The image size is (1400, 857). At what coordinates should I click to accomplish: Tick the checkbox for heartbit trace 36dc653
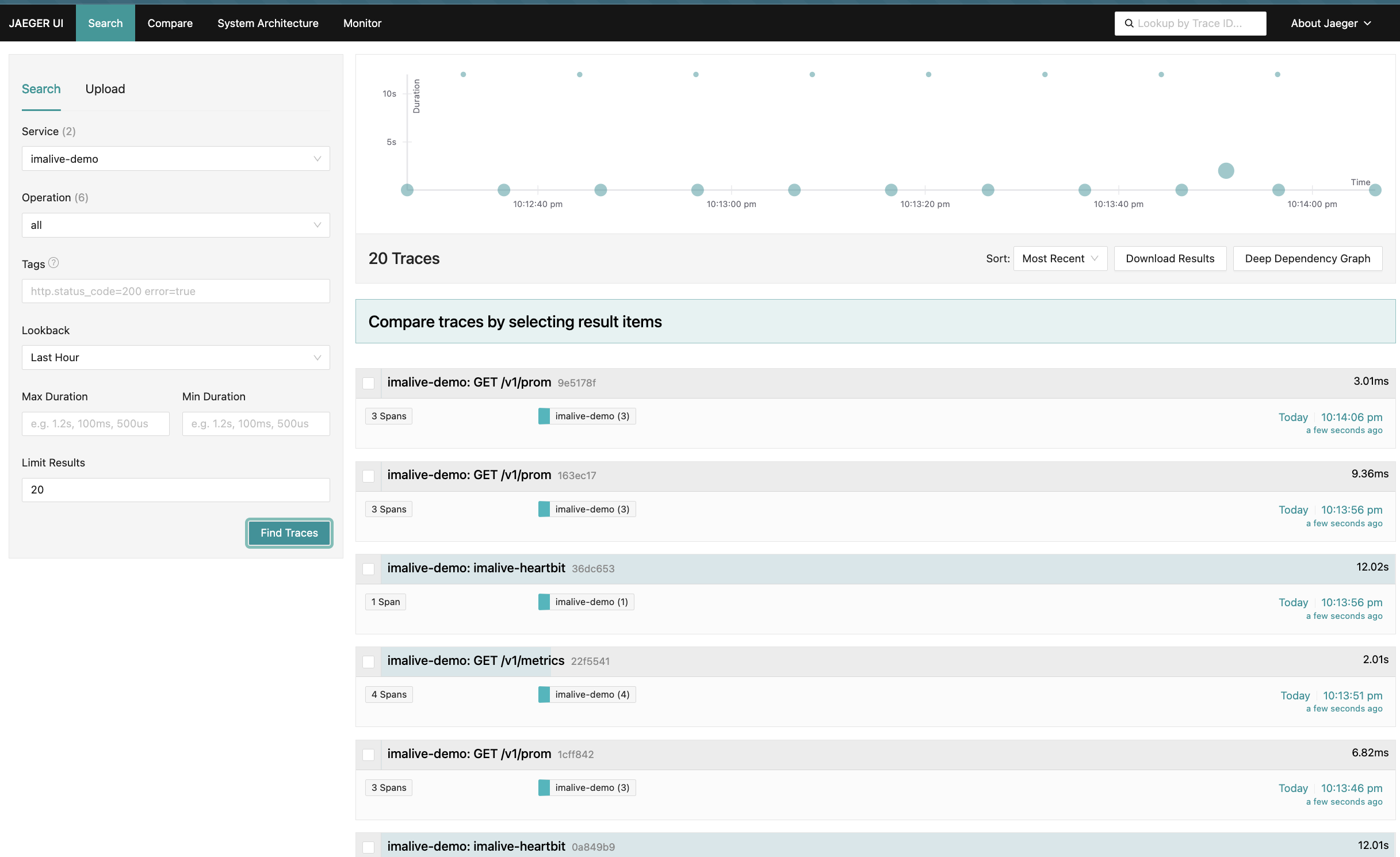(x=369, y=569)
